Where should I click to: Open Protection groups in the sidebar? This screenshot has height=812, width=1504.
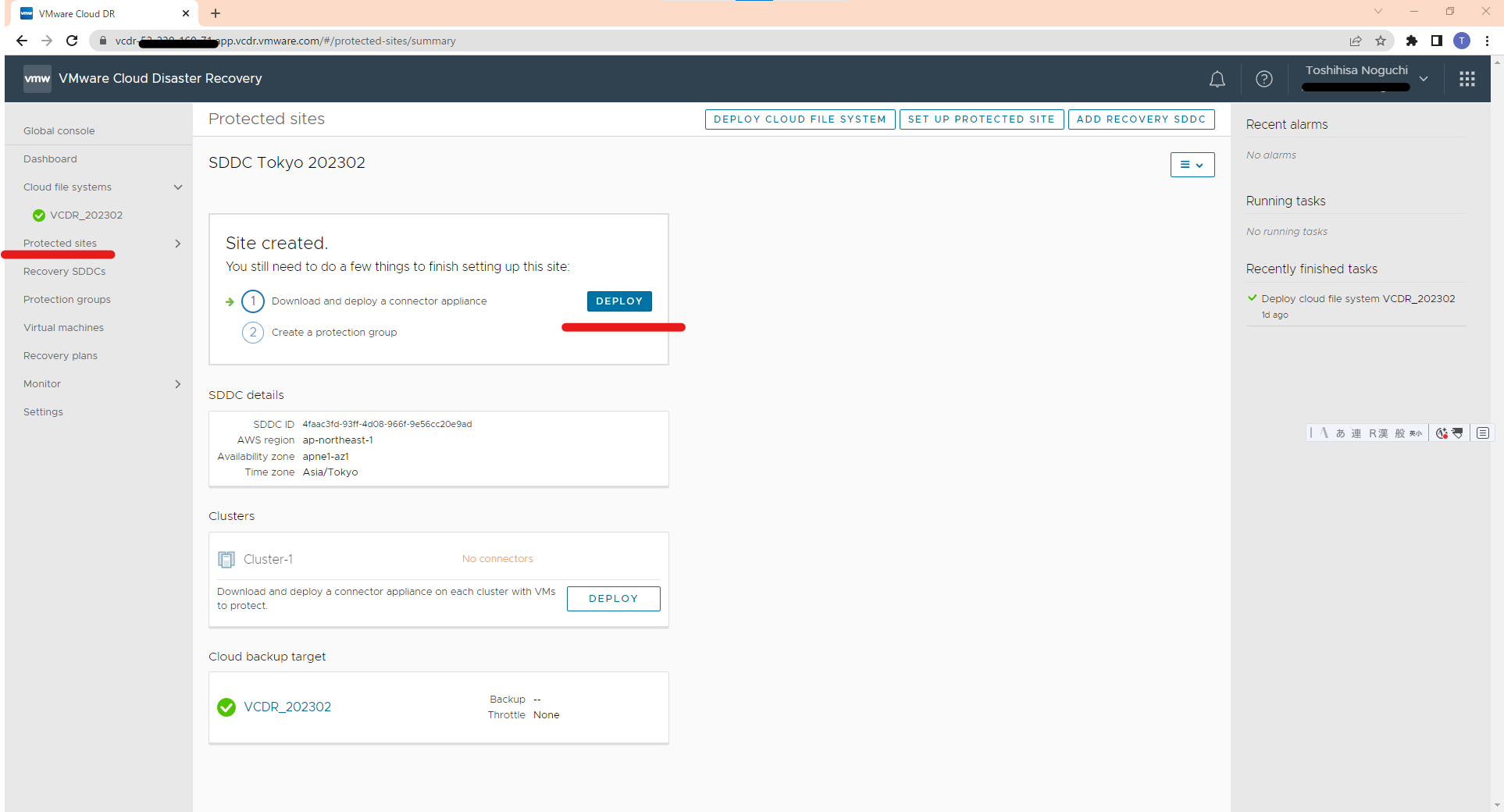click(x=67, y=300)
